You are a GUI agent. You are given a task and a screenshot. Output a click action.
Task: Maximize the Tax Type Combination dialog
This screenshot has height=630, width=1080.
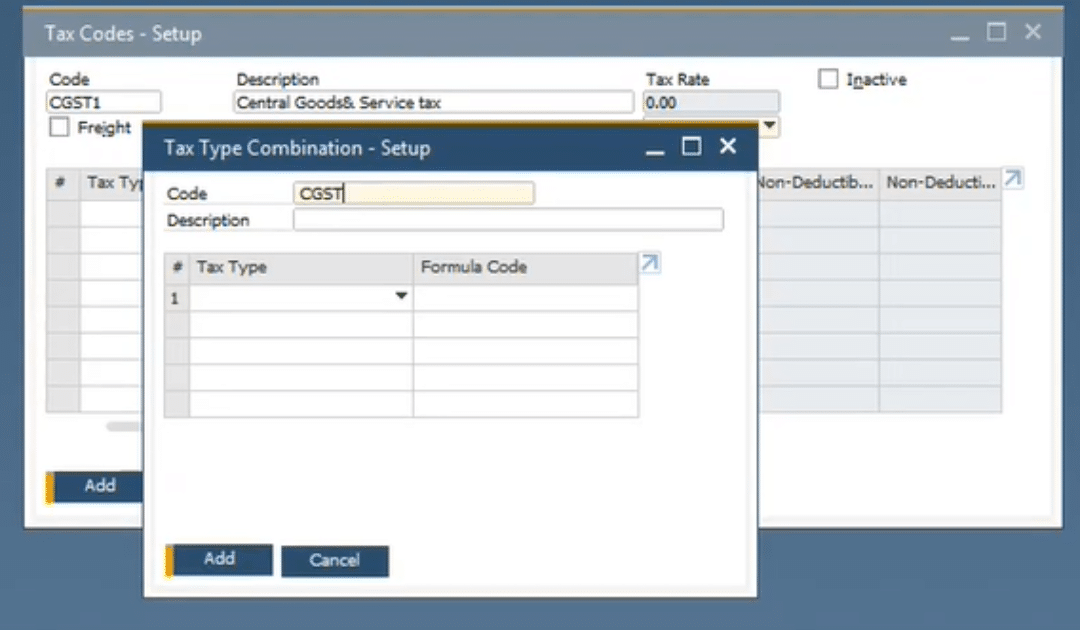691,146
